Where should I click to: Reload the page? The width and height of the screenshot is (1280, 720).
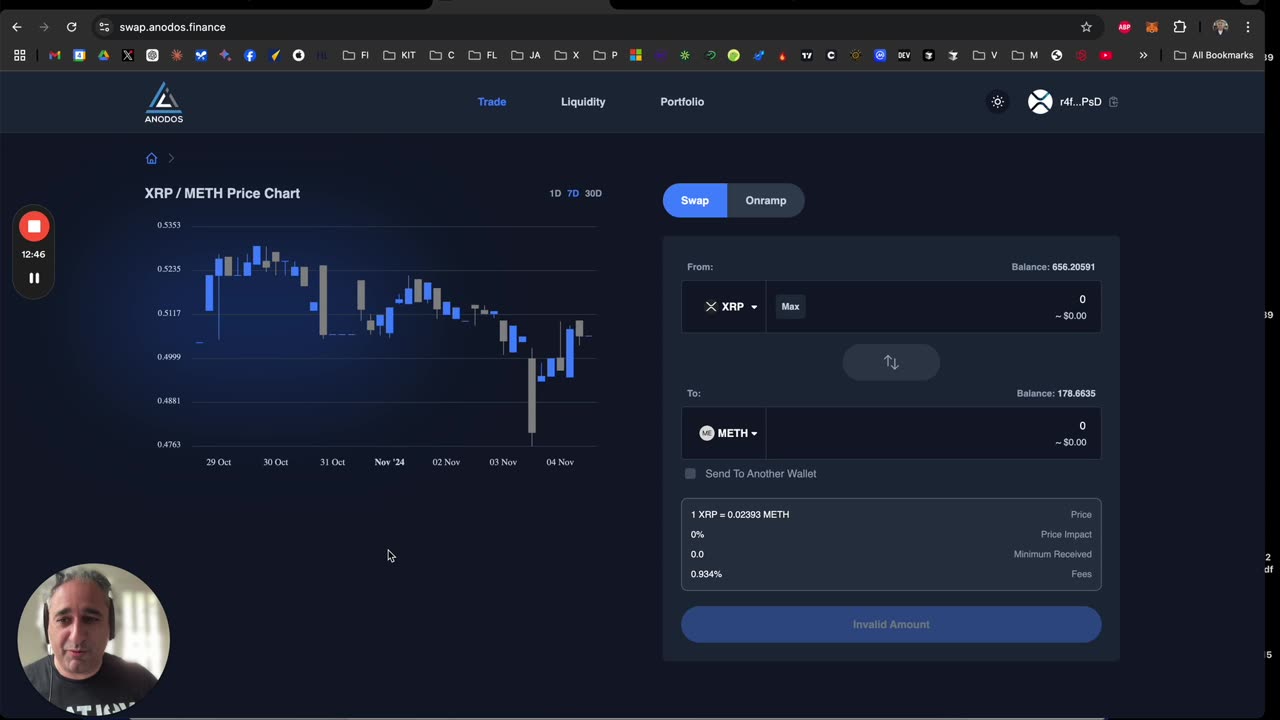pos(71,27)
